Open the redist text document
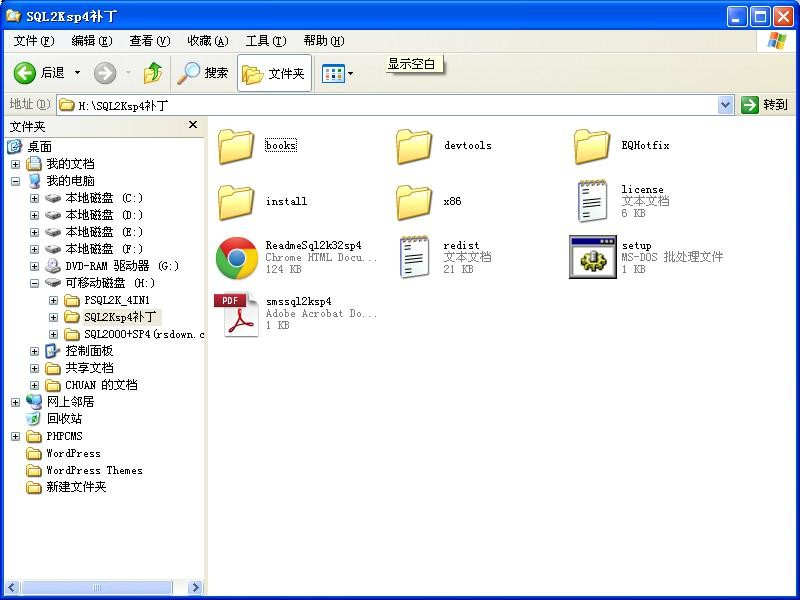800x600 pixels. click(414, 258)
